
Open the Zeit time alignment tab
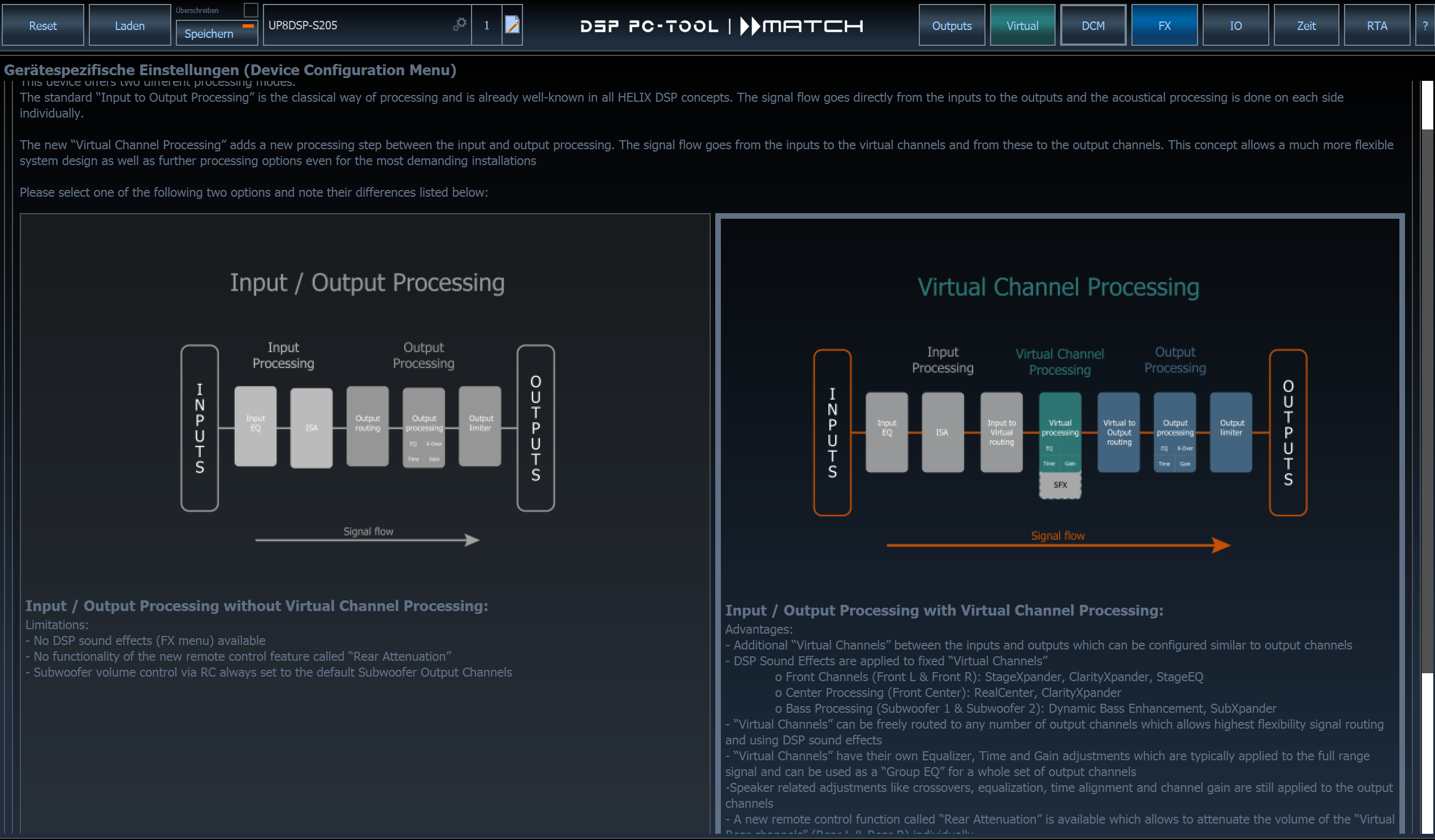(x=1306, y=25)
